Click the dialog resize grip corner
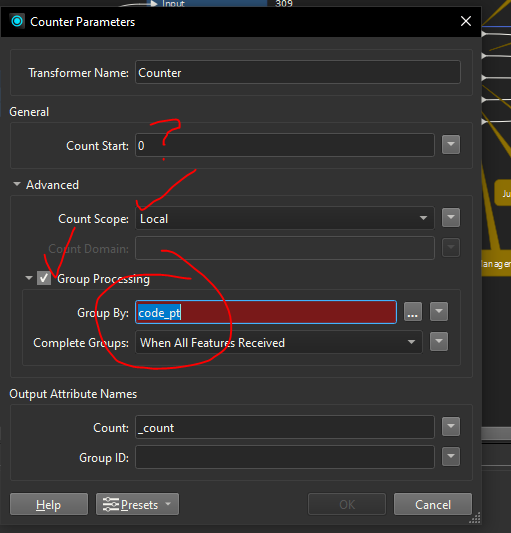 tap(475, 518)
